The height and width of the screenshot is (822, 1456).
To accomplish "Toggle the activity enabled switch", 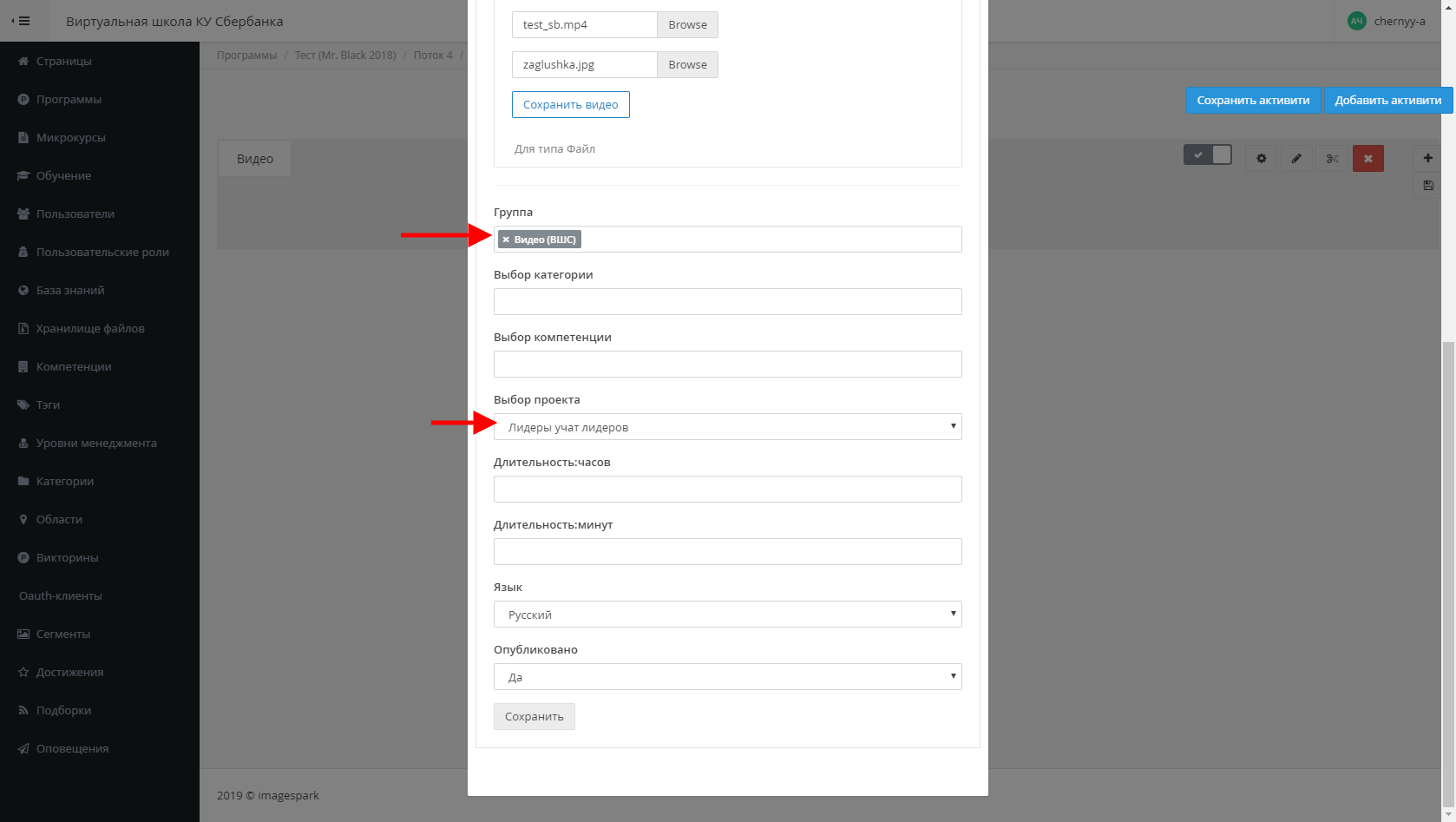I will (1208, 155).
